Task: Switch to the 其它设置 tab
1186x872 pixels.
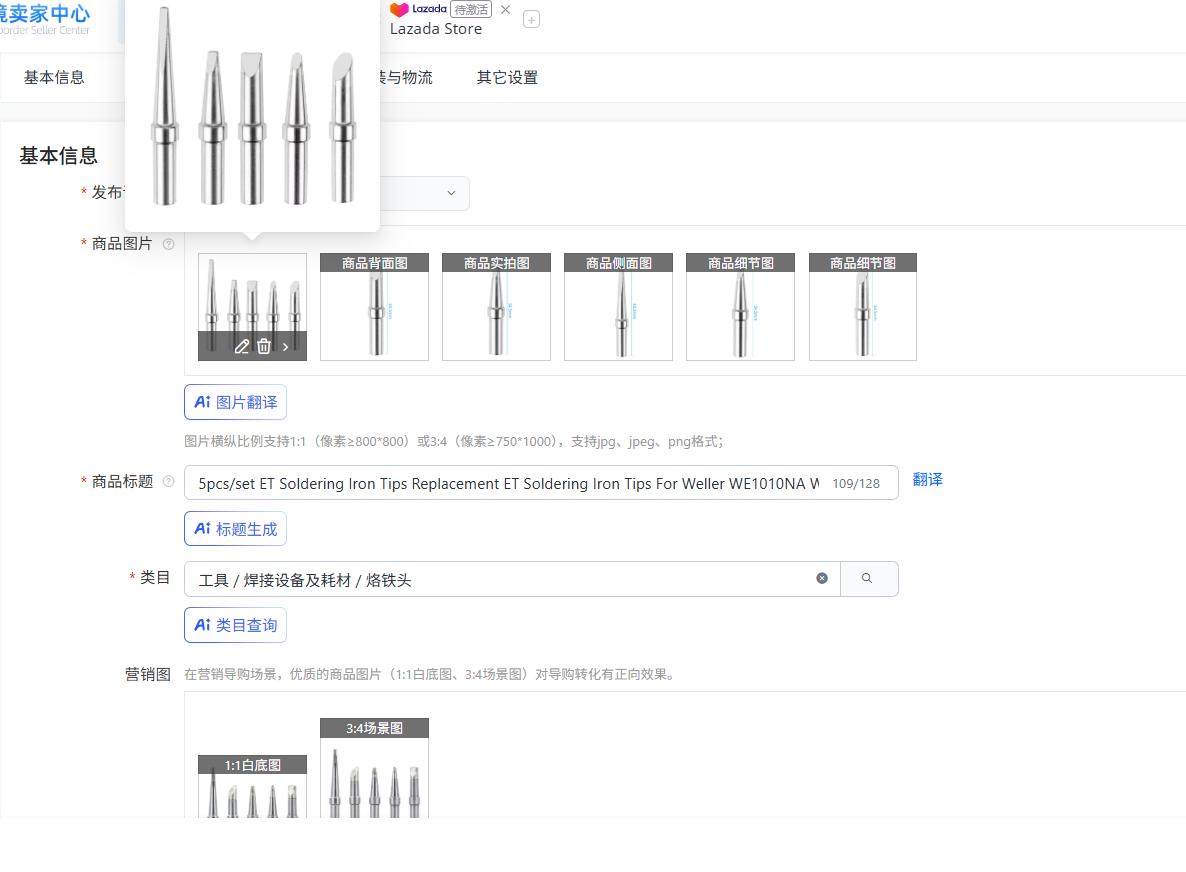Action: tap(507, 77)
